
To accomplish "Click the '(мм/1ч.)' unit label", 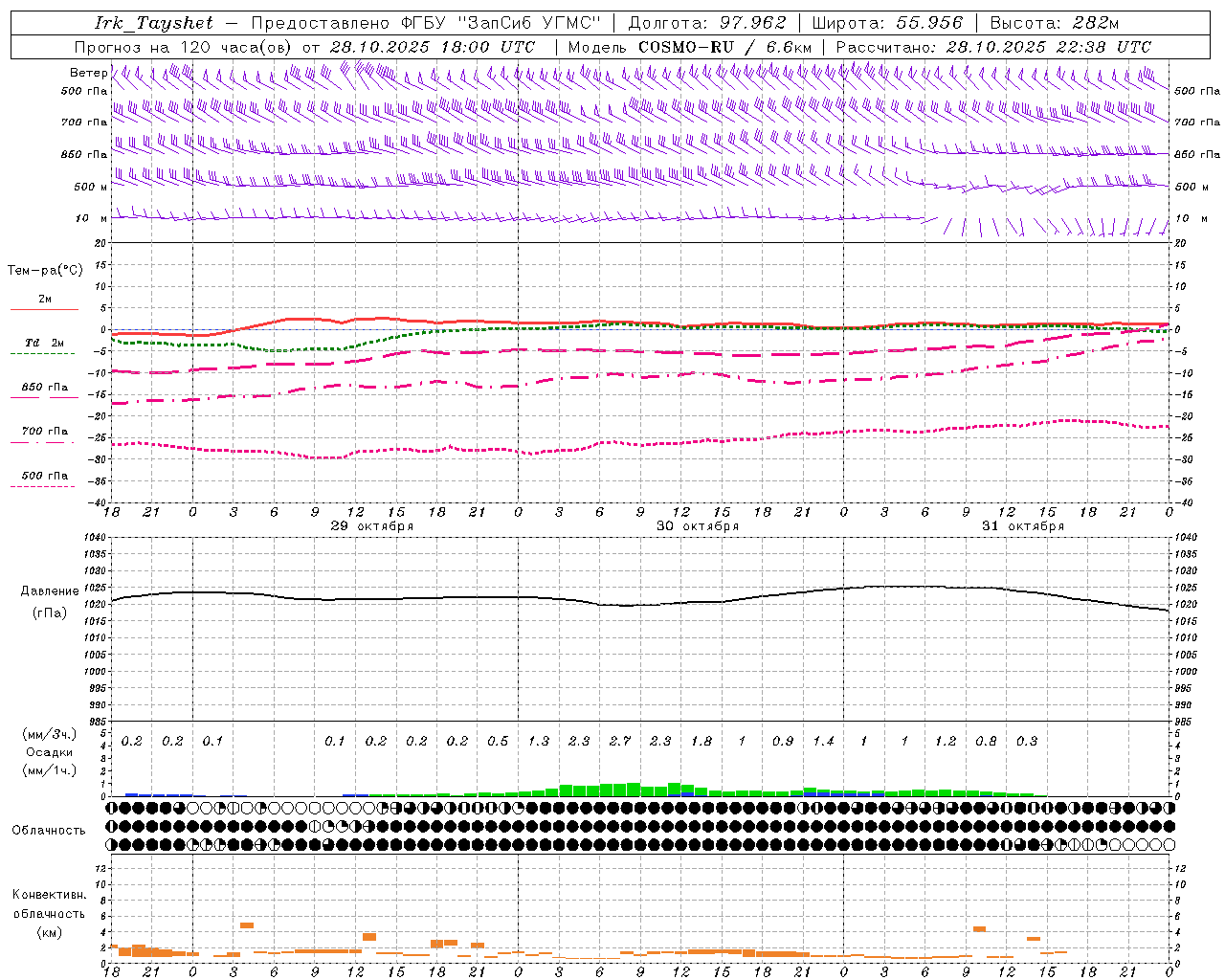I will 50,770.
